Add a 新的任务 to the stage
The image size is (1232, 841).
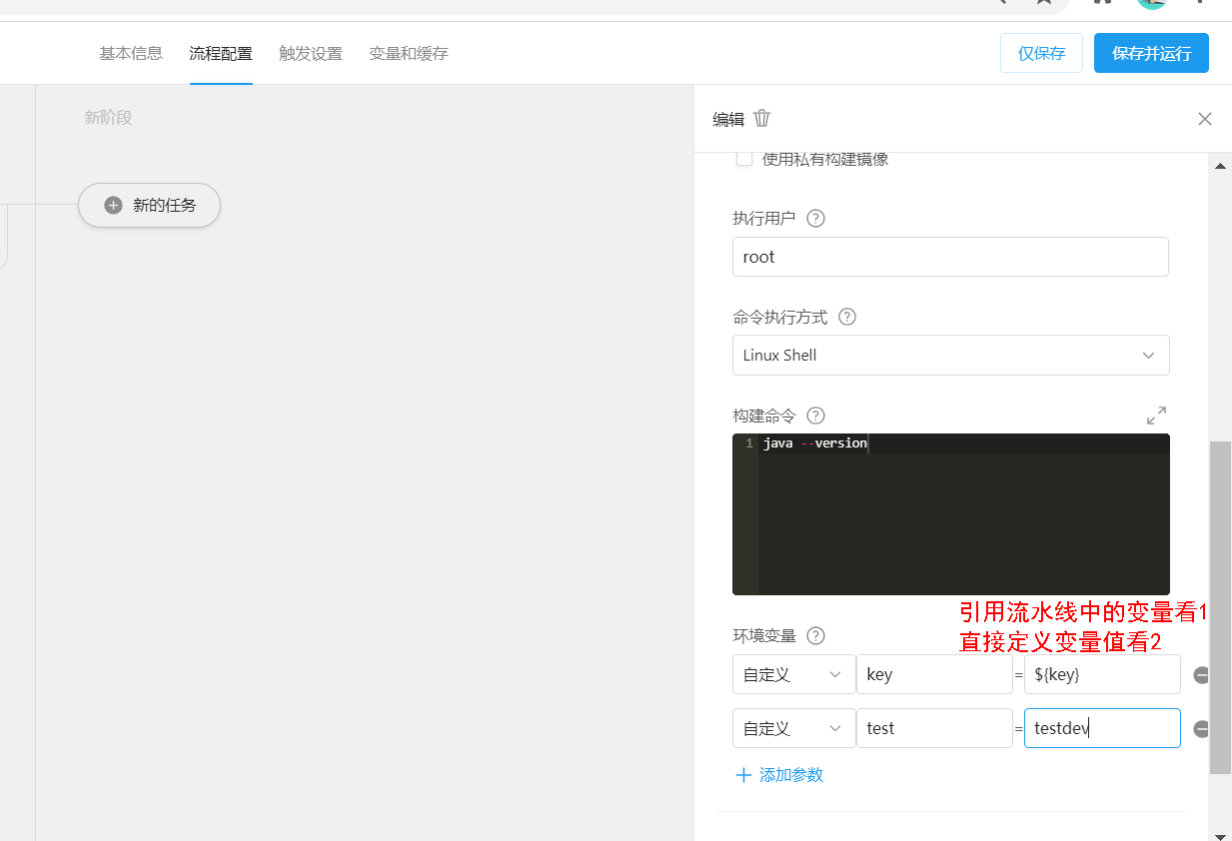tap(149, 205)
